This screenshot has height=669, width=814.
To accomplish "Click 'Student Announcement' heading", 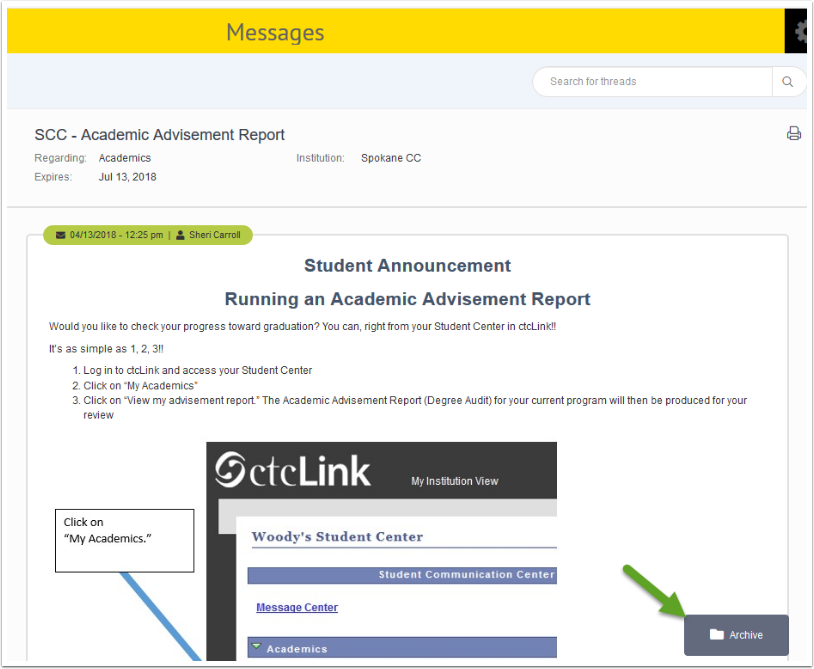I will 408,266.
